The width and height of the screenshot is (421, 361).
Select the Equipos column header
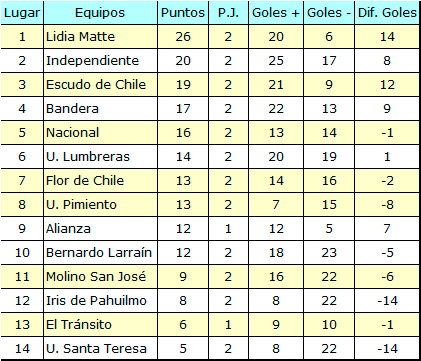click(x=100, y=13)
